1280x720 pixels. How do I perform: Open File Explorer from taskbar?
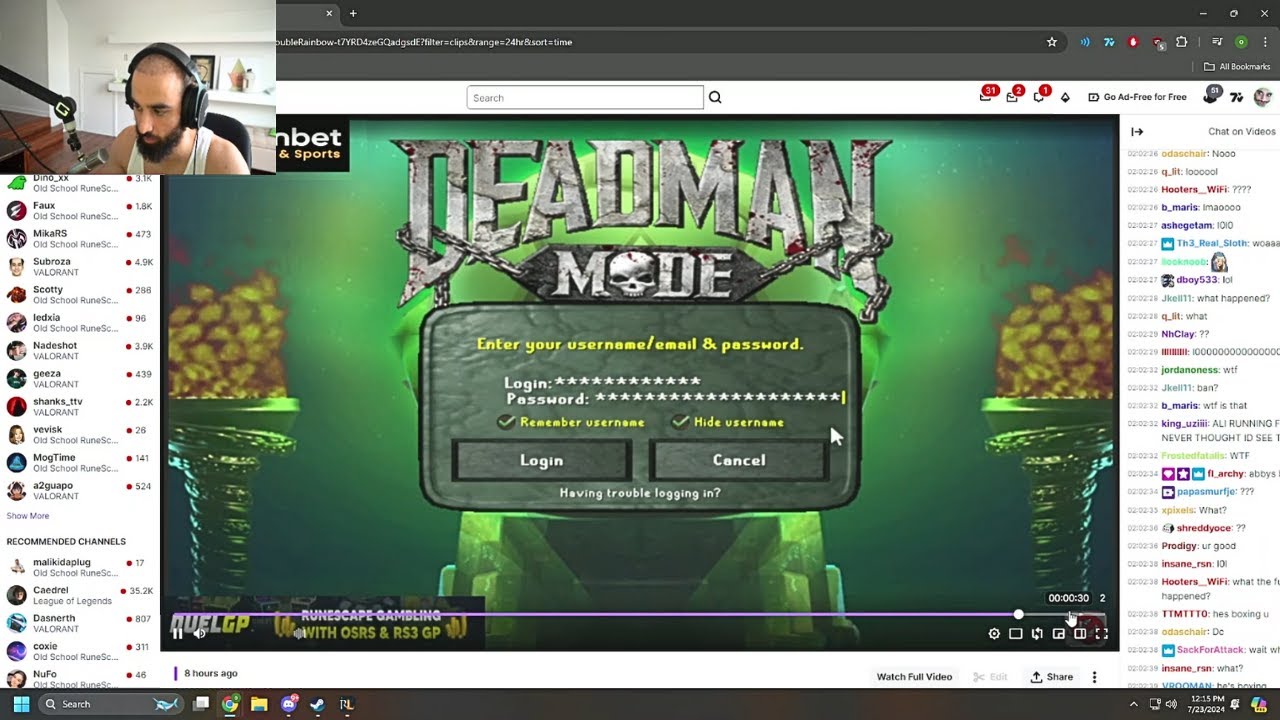(x=259, y=704)
